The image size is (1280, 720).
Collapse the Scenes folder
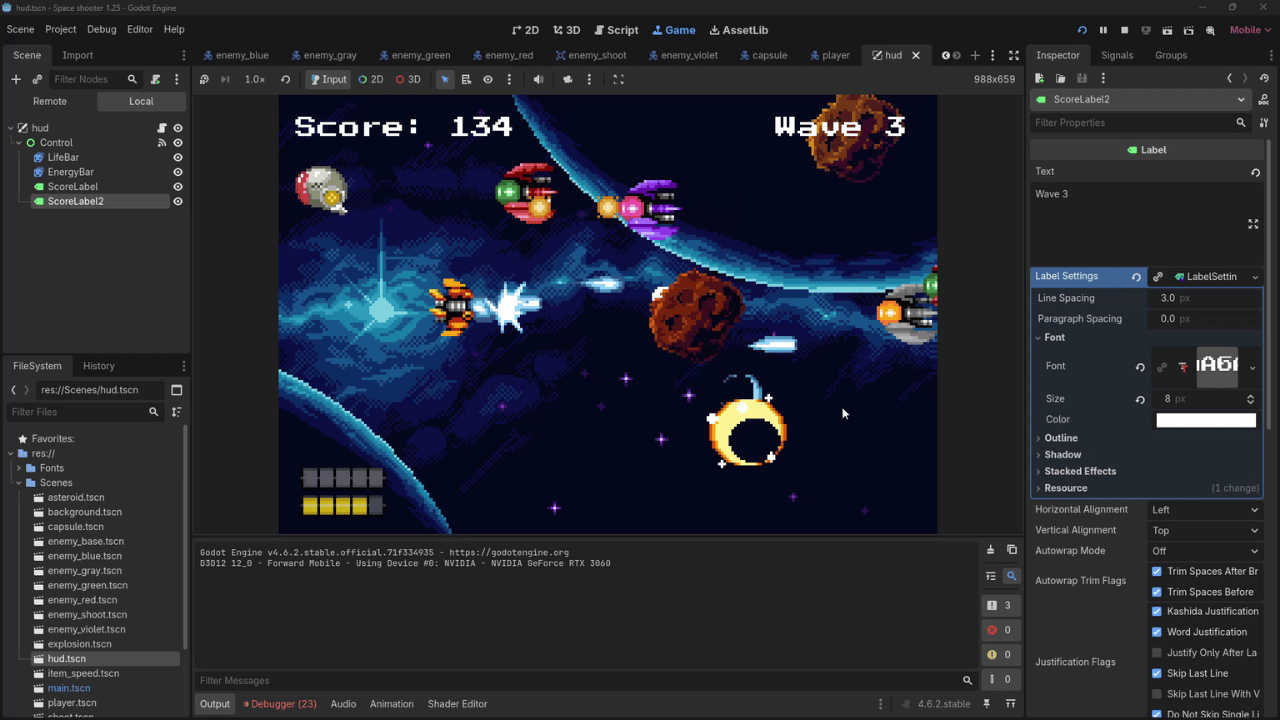pos(19,483)
